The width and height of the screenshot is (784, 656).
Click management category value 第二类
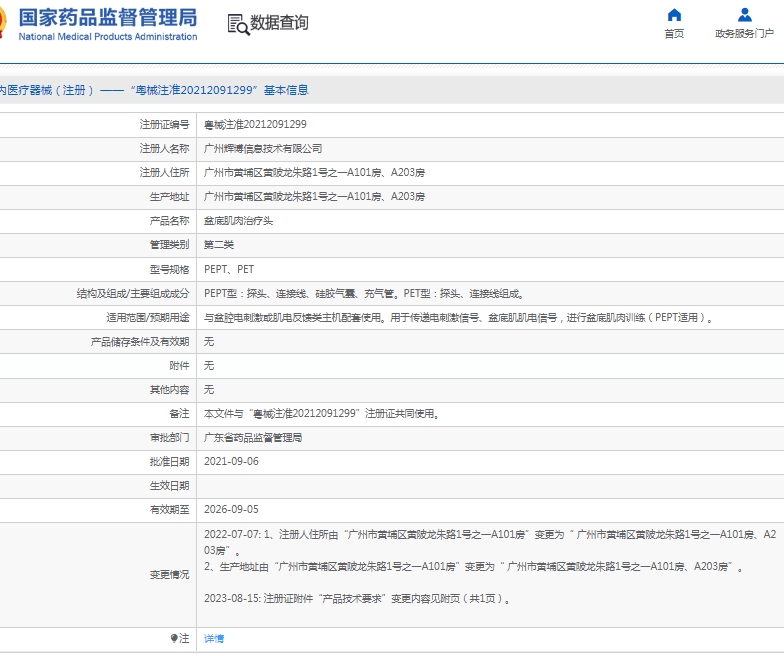pyautogui.click(x=219, y=244)
